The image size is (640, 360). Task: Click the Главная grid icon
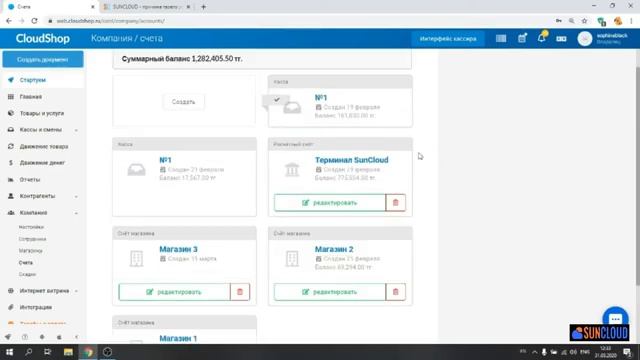click(11, 97)
